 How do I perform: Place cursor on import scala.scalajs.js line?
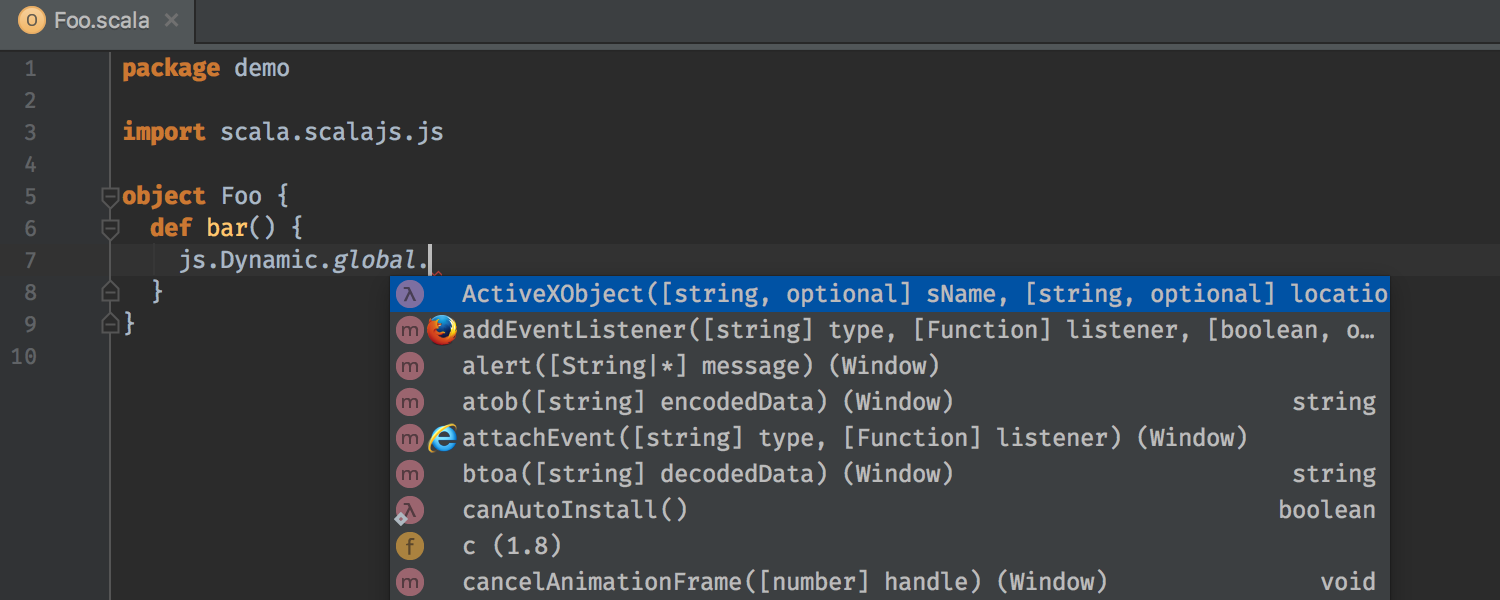(x=283, y=132)
